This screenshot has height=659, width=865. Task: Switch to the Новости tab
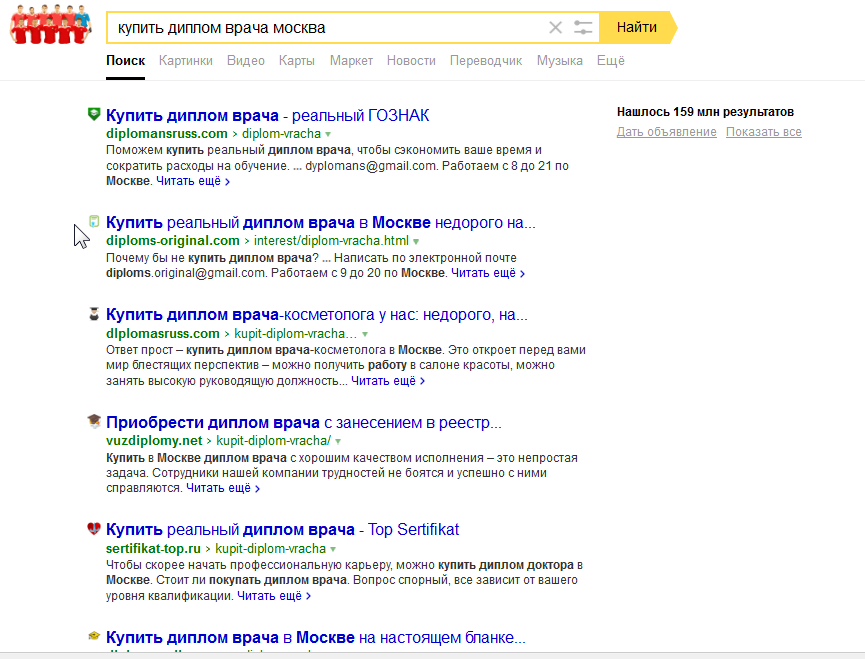coord(411,61)
